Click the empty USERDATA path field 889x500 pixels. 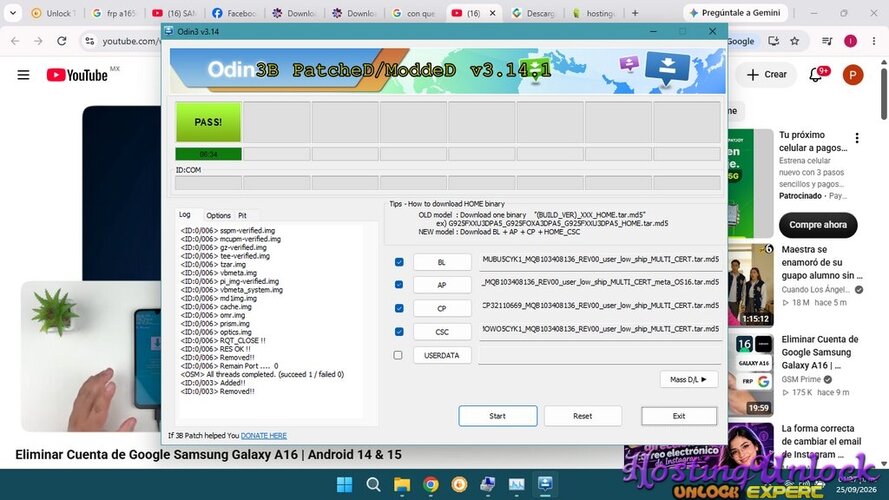coord(600,355)
